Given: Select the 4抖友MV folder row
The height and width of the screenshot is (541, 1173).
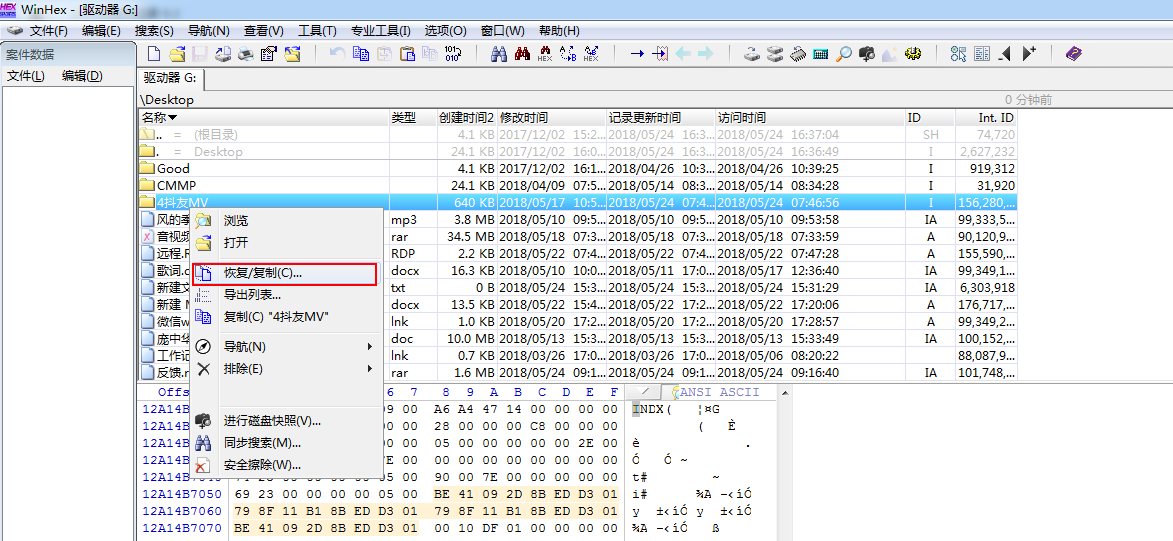Looking at the screenshot, I should point(578,203).
